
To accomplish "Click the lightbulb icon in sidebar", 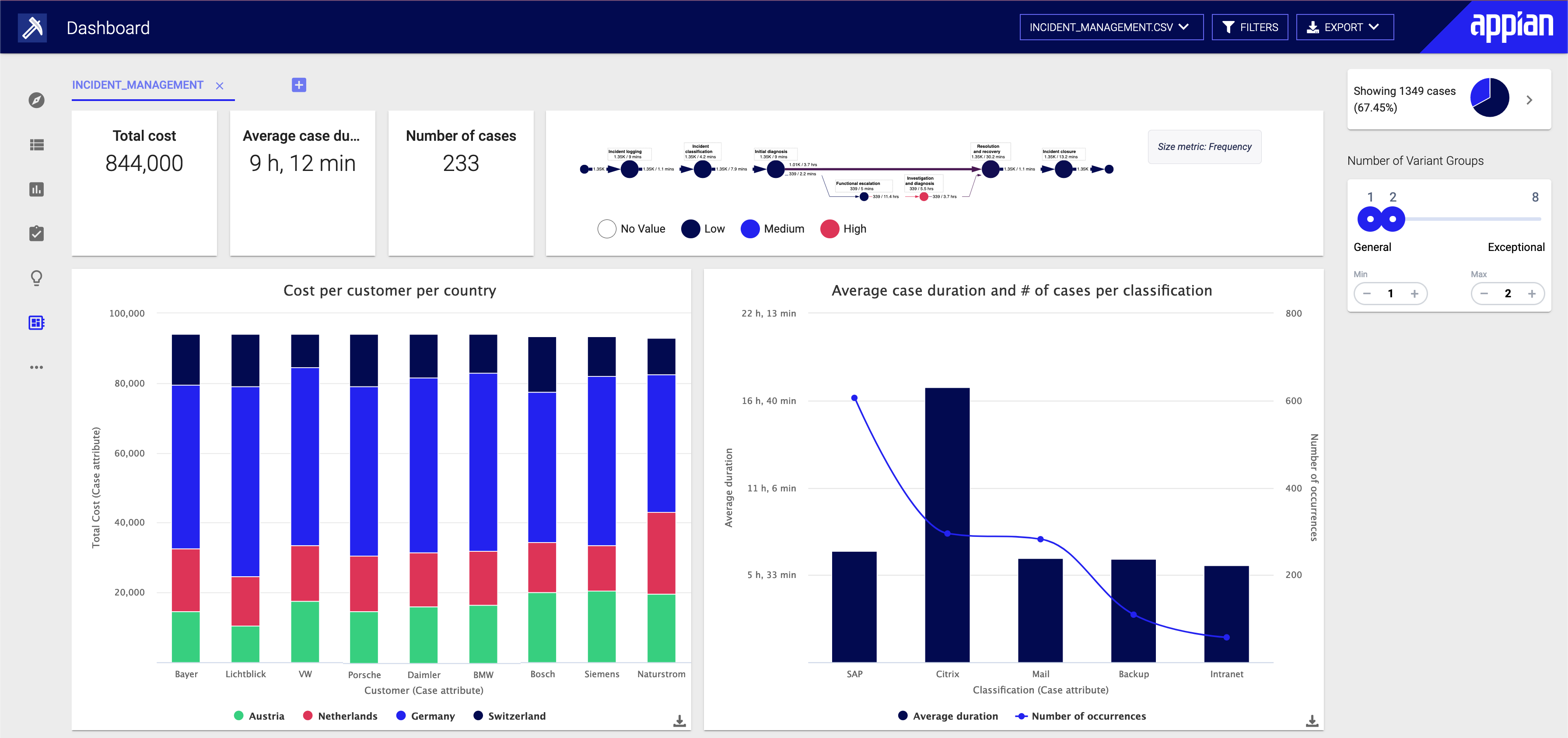I will pos(35,277).
